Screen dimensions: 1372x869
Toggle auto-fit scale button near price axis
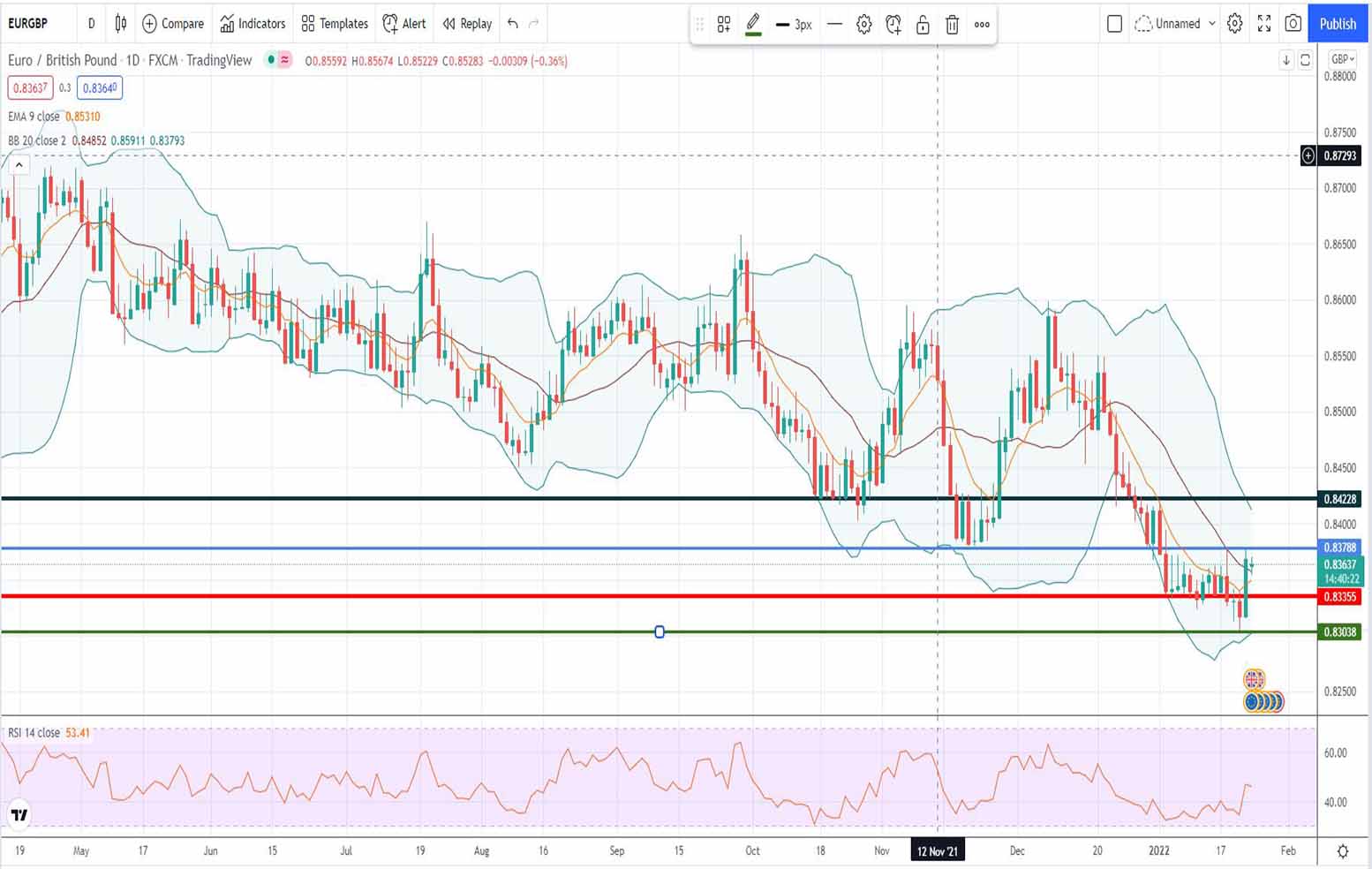(x=1305, y=60)
